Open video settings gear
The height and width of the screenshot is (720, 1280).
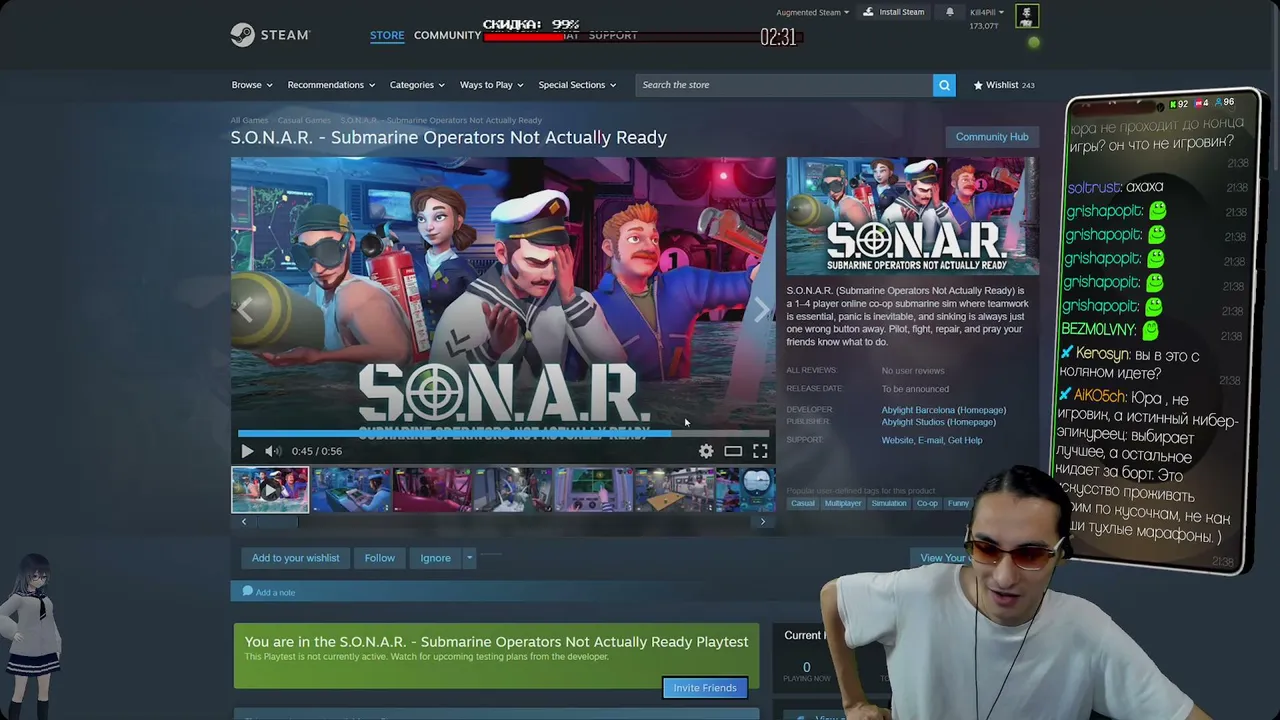point(706,451)
